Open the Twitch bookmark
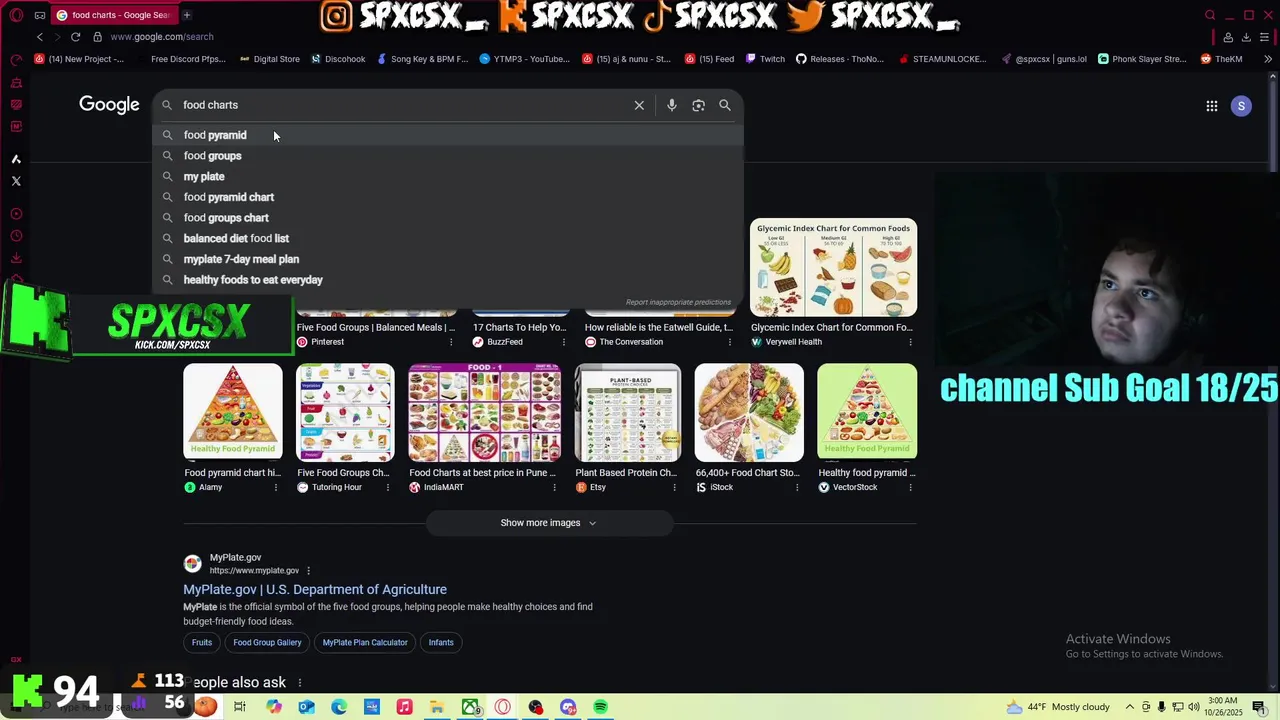 [x=765, y=59]
